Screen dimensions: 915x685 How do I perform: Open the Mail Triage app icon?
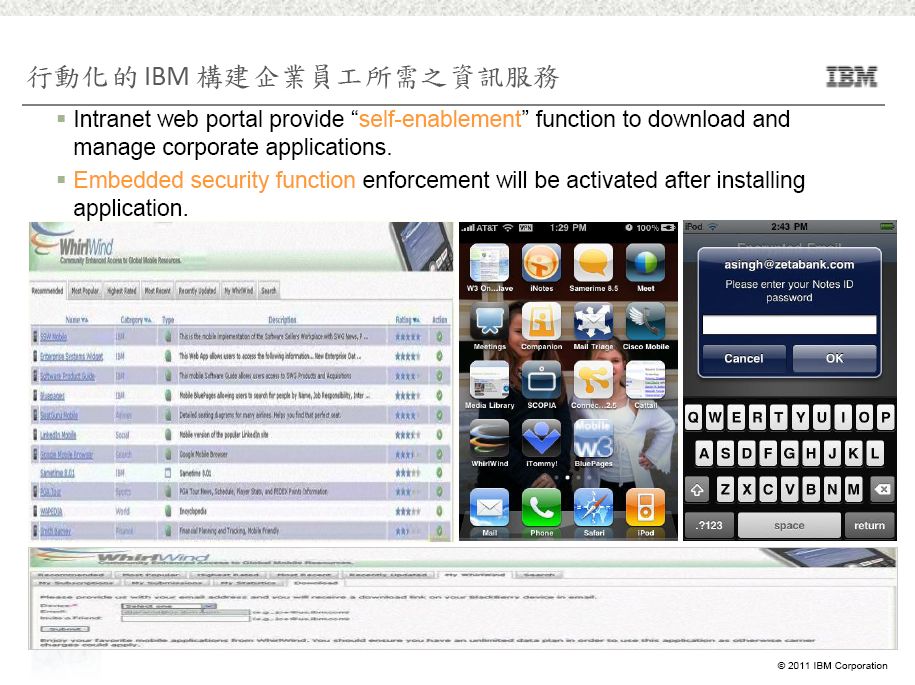click(x=593, y=321)
